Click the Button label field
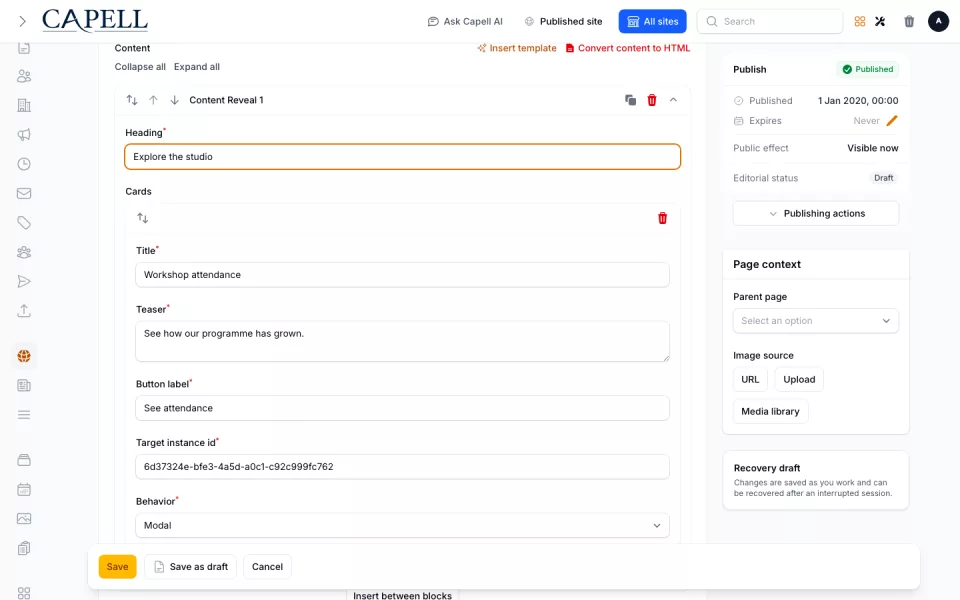Viewport: 960px width, 600px height. [x=402, y=408]
